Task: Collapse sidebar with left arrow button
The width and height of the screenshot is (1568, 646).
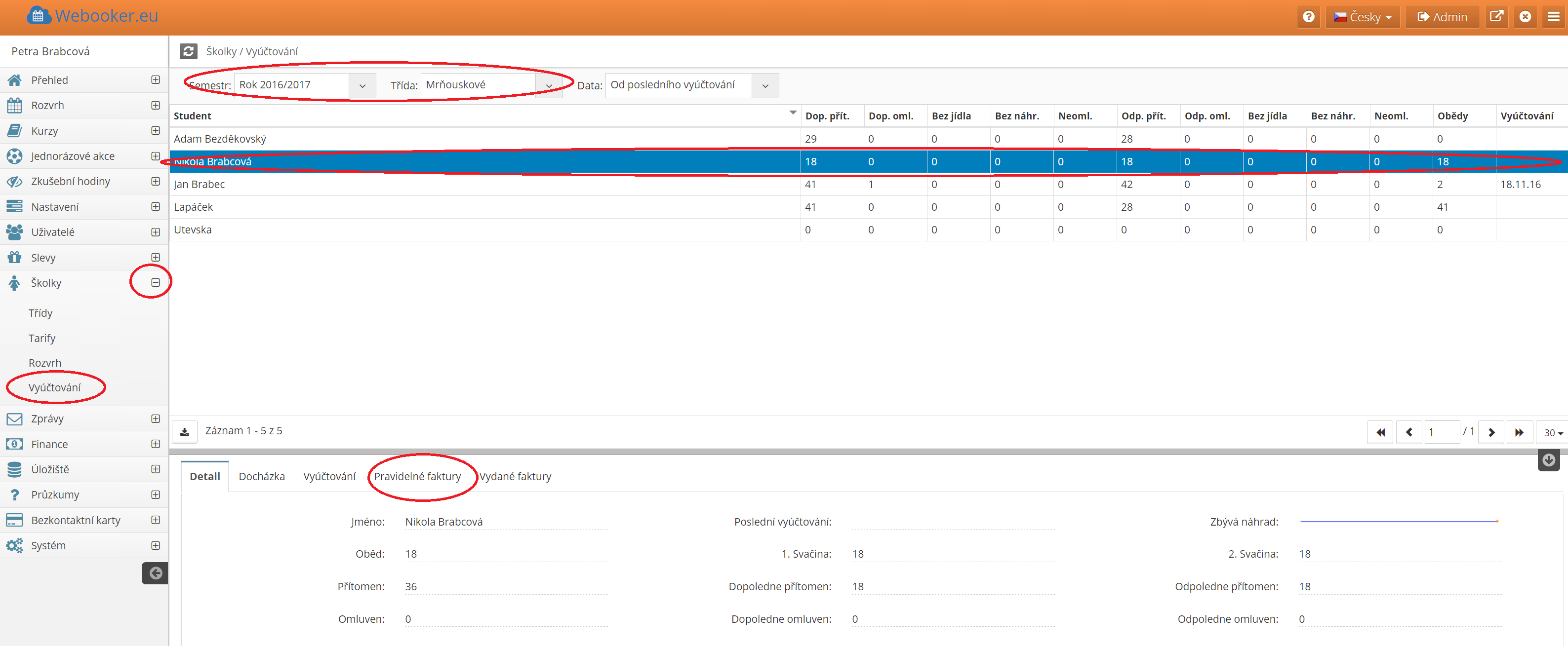Action: pyautogui.click(x=155, y=573)
